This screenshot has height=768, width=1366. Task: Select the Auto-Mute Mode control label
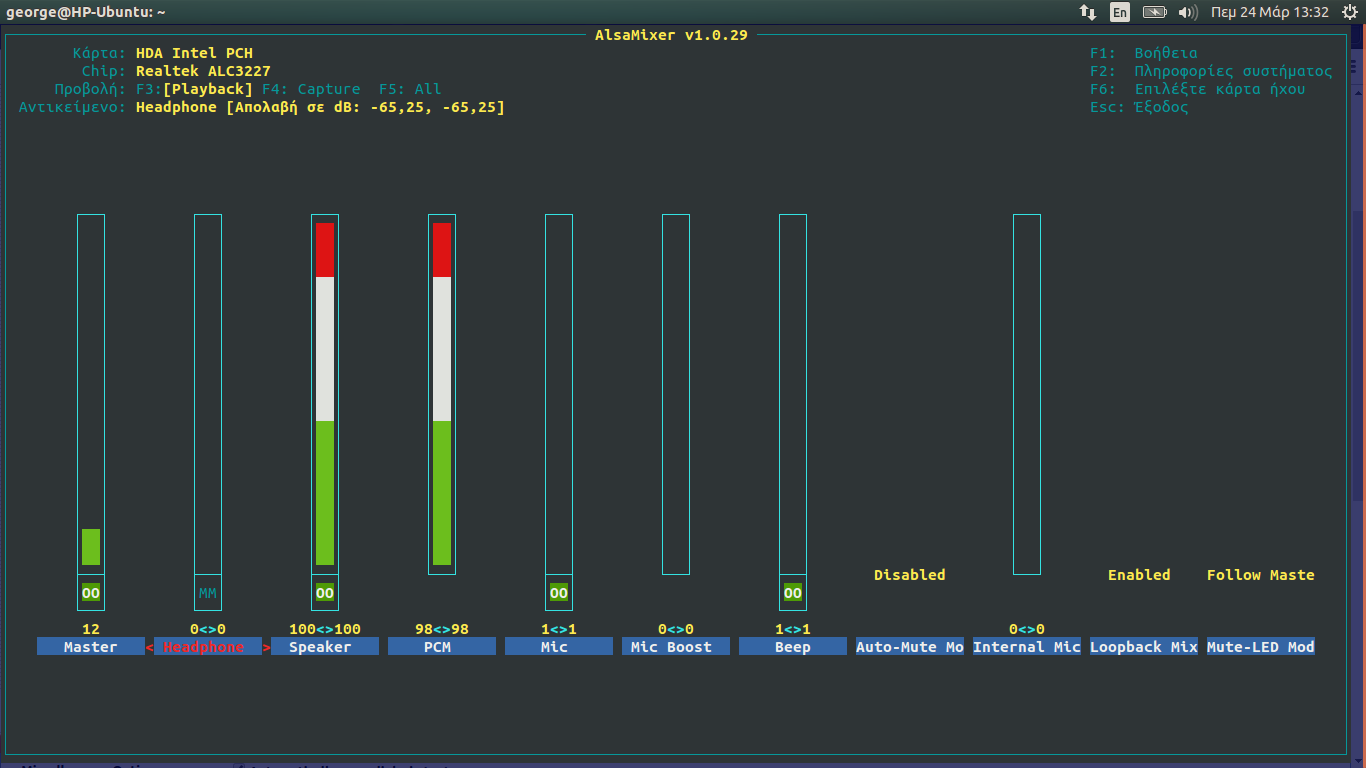(x=910, y=647)
